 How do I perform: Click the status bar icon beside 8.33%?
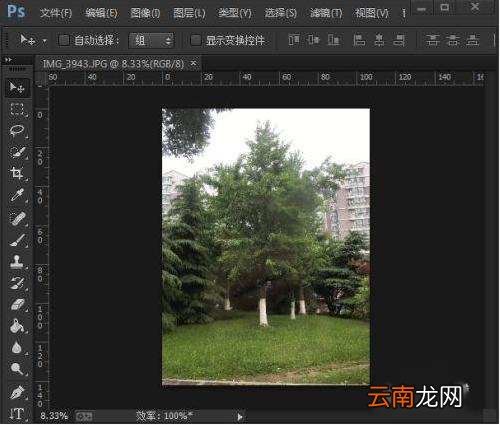[x=84, y=416]
